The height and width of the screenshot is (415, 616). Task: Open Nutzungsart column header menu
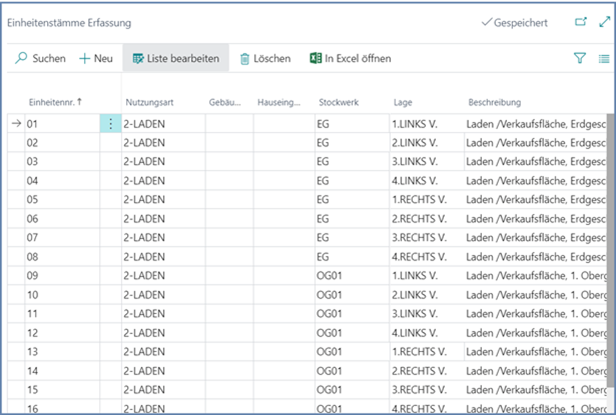(150, 102)
